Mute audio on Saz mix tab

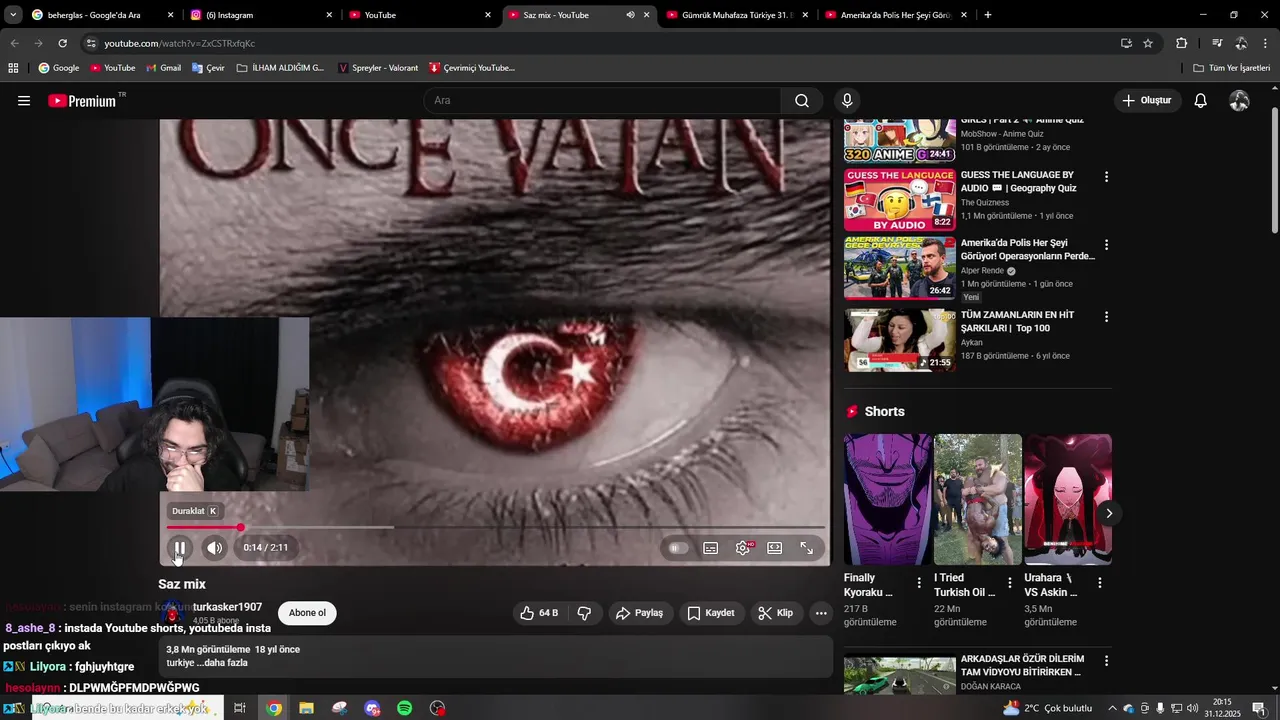[630, 15]
